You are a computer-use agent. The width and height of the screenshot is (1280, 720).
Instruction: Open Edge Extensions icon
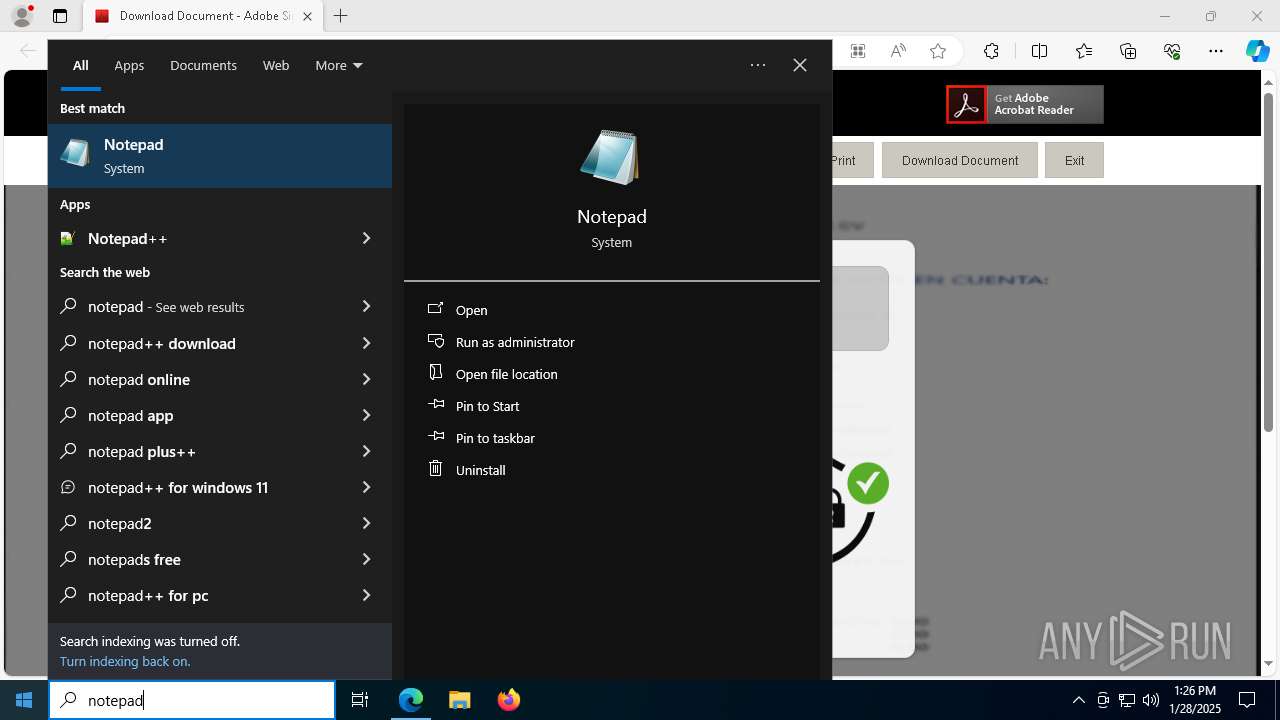[x=991, y=51]
